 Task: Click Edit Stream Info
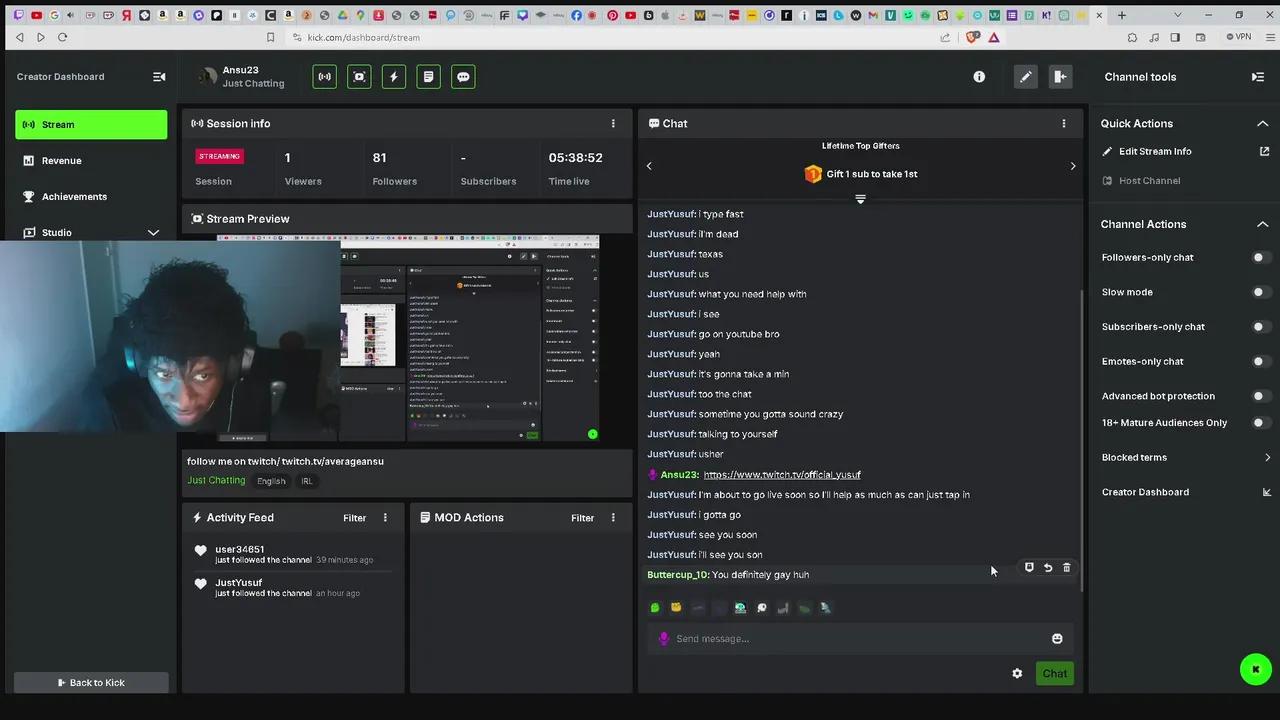[1155, 151]
